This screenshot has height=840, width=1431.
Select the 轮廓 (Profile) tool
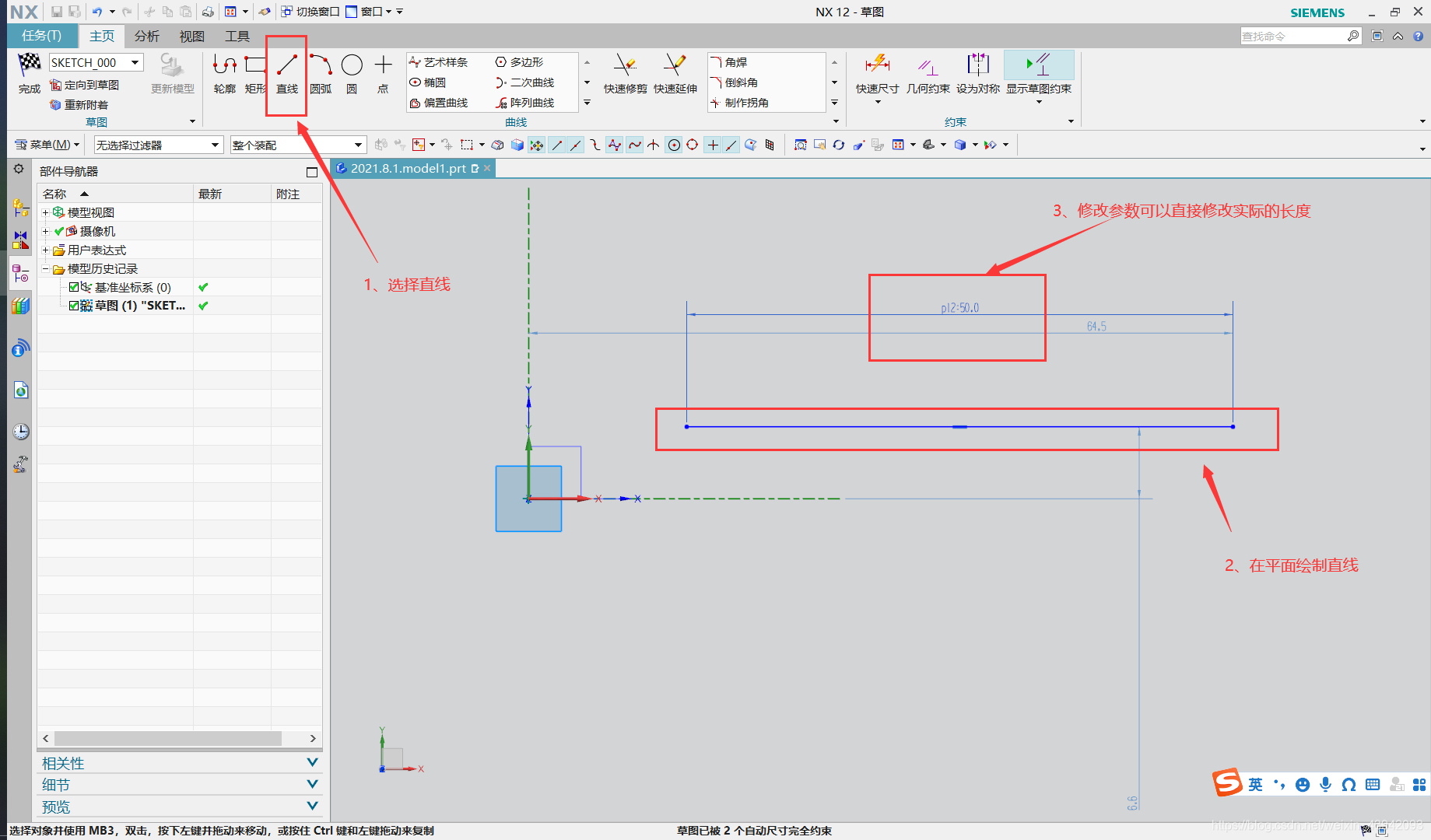pos(225,74)
